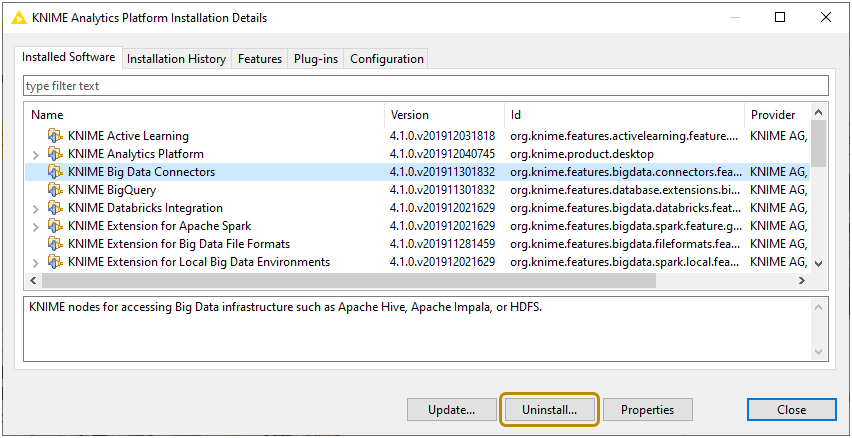Click version 4.1.0.v201911281459 cell

[x=442, y=243]
